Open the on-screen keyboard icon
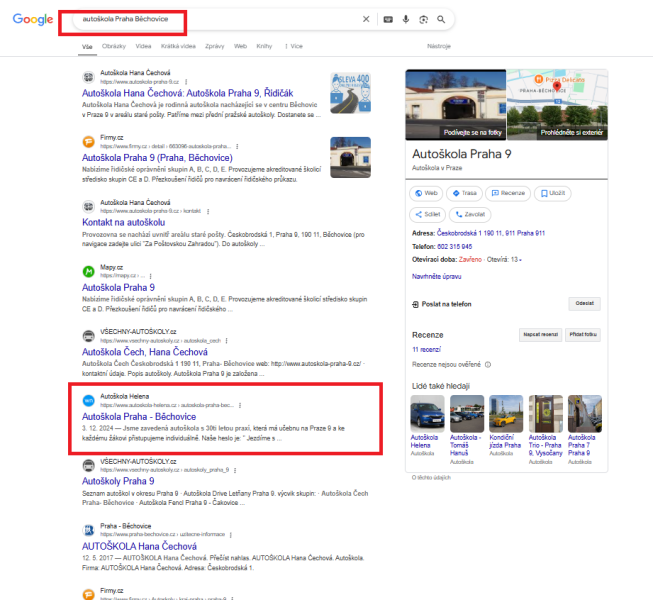 tap(388, 19)
